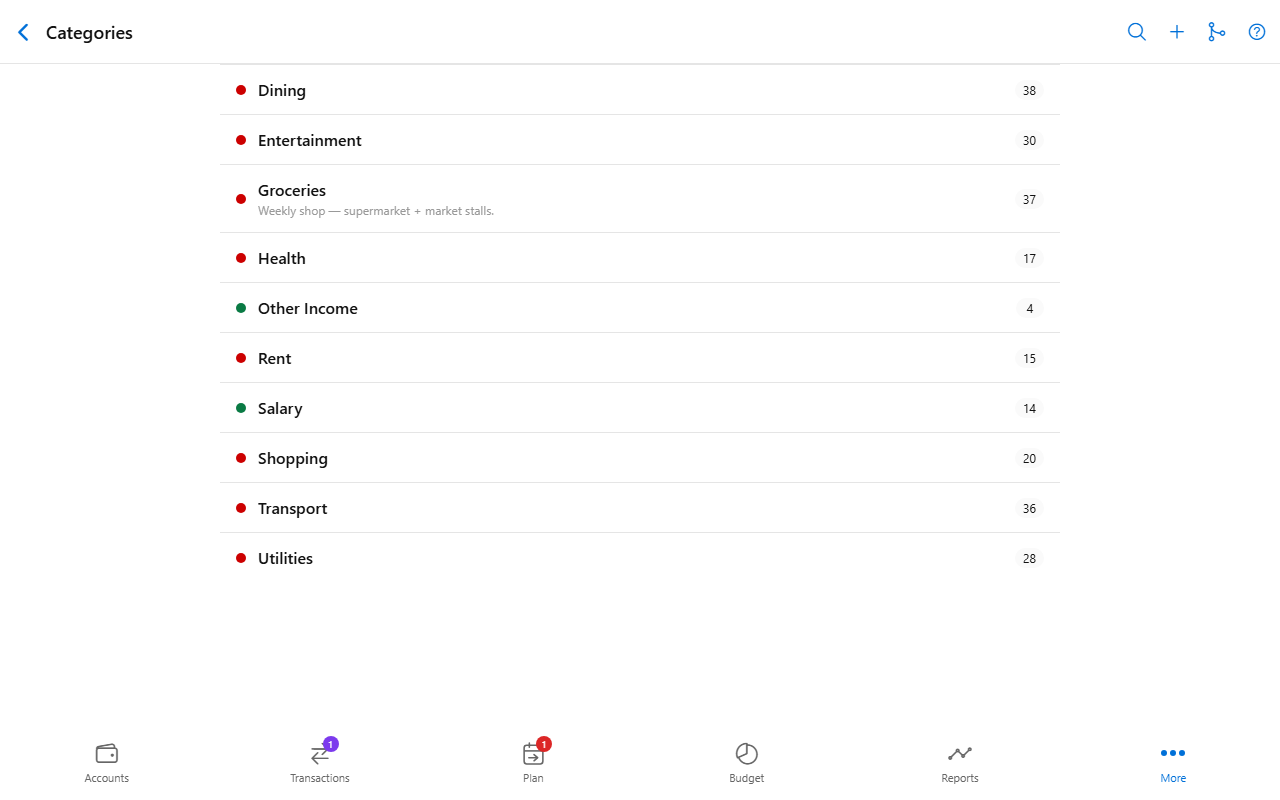
Task: Open the Budget tab
Action: tap(747, 763)
